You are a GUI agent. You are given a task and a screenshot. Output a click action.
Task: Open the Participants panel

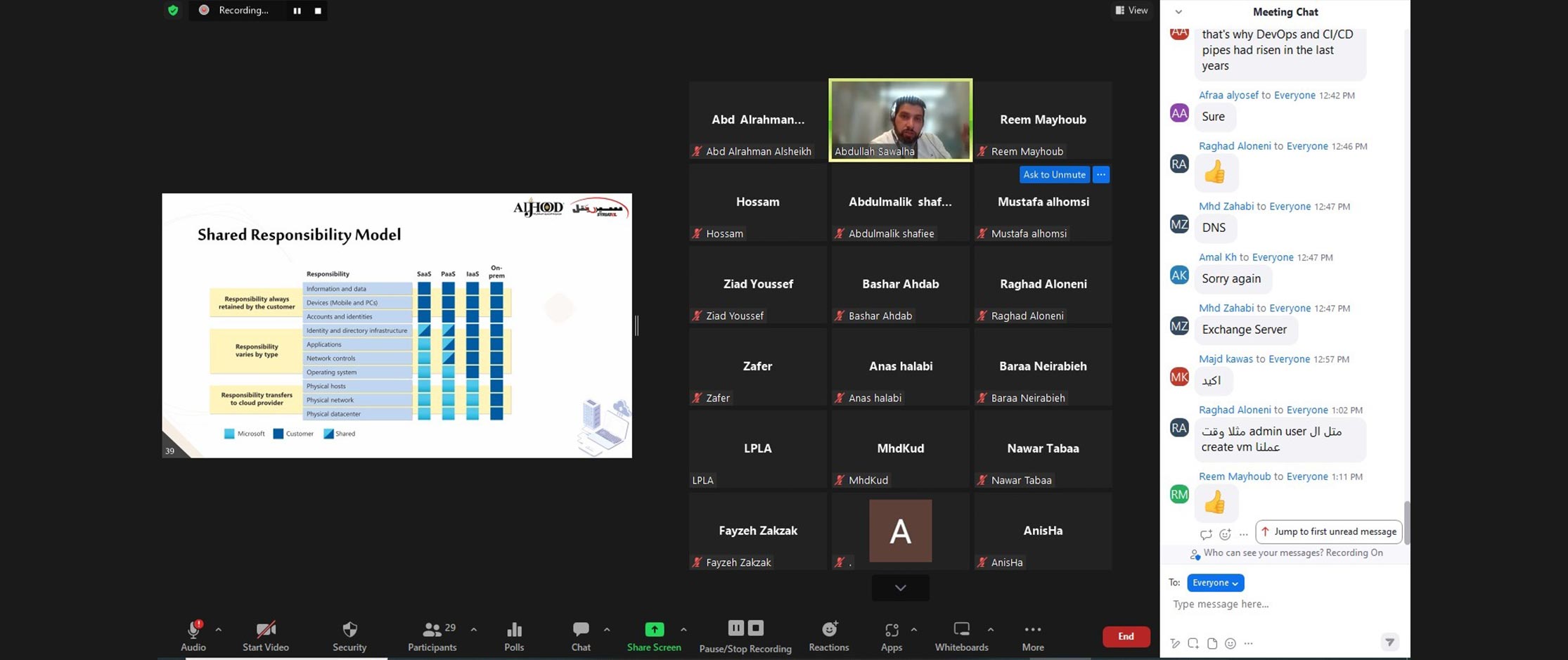pyautogui.click(x=432, y=629)
